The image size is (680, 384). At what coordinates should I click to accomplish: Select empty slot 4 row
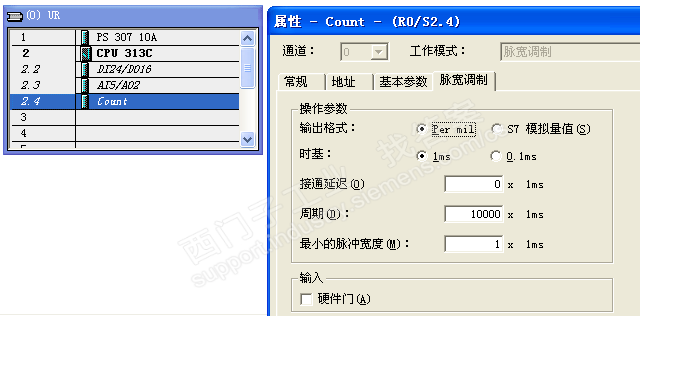[x=125, y=134]
